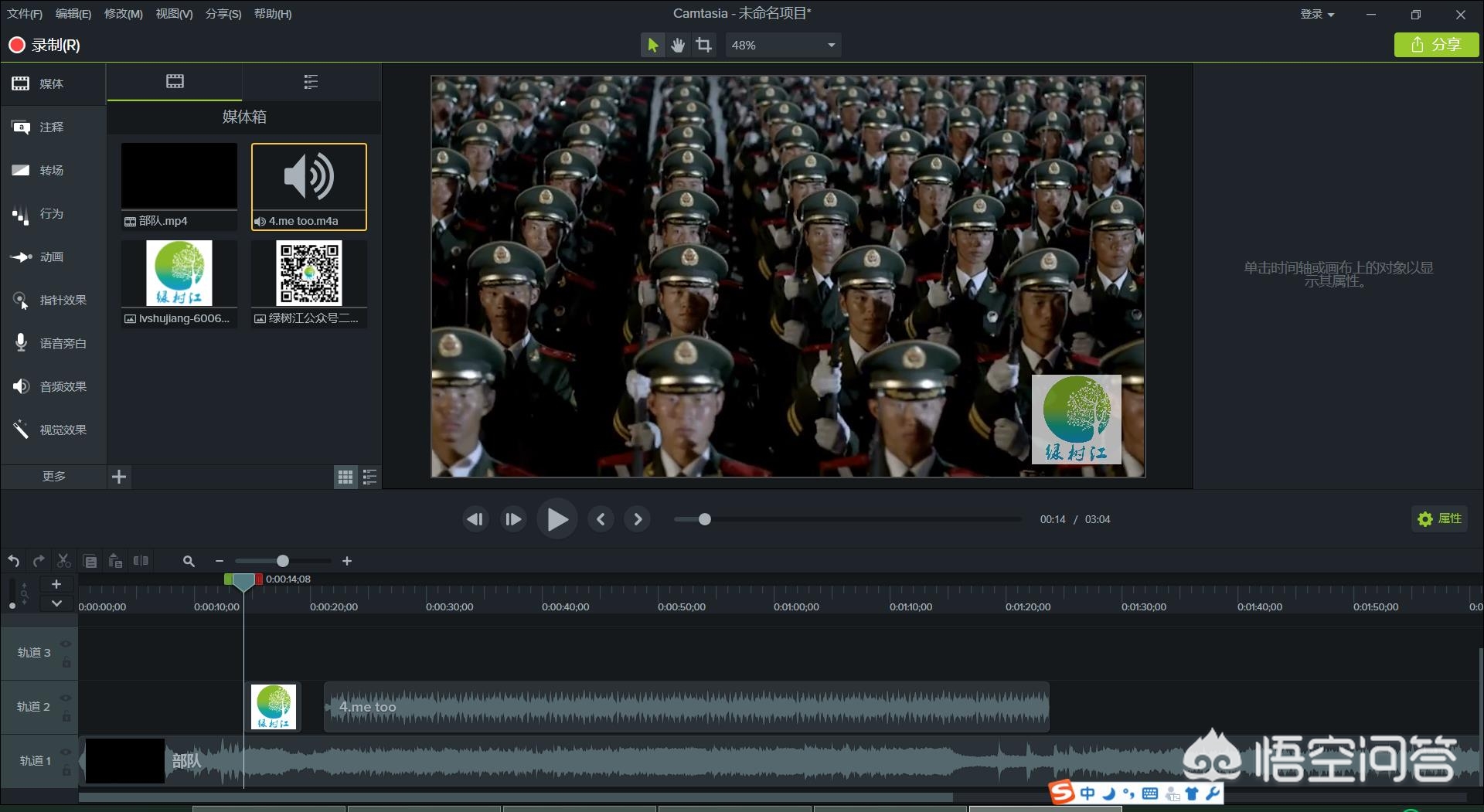The width and height of the screenshot is (1484, 812).
Task: Select the lvshujiang-6006 image thumbnail
Action: [179, 284]
